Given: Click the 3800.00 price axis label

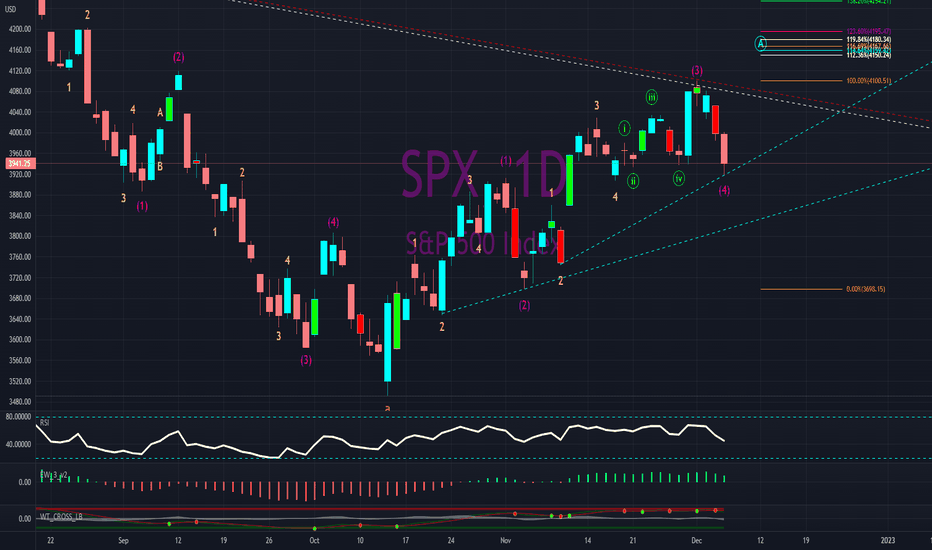Looking at the screenshot, I should 20,236.
